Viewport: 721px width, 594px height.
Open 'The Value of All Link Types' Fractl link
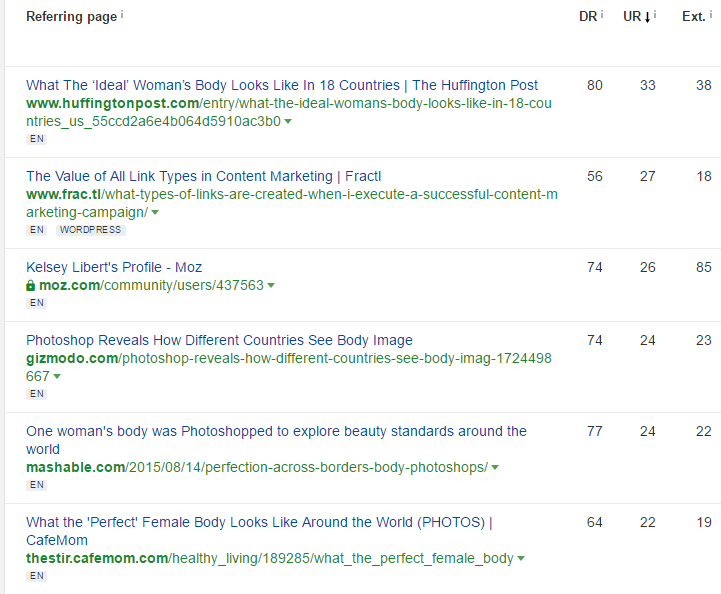(x=204, y=176)
